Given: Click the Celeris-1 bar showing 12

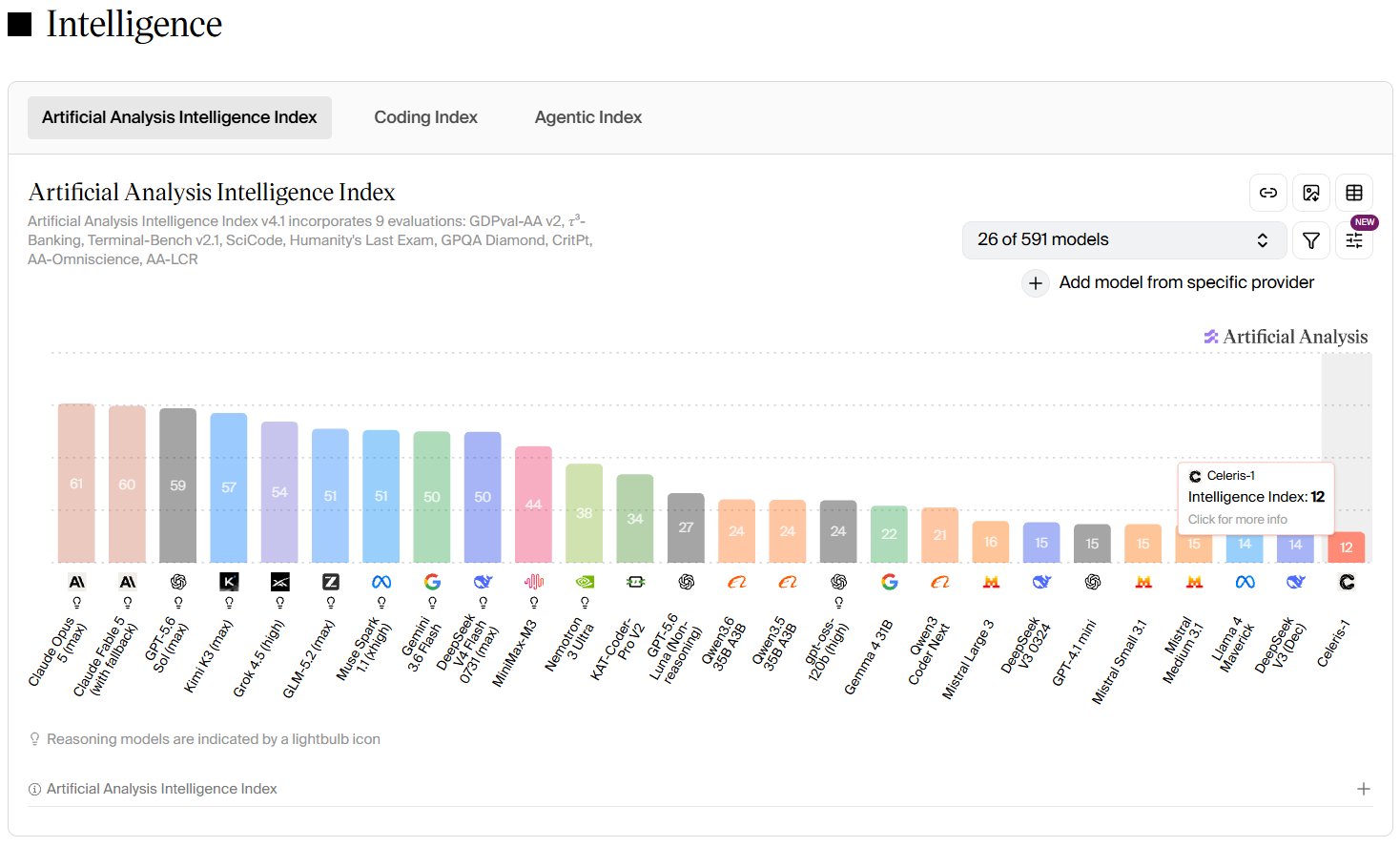Looking at the screenshot, I should click(1347, 547).
